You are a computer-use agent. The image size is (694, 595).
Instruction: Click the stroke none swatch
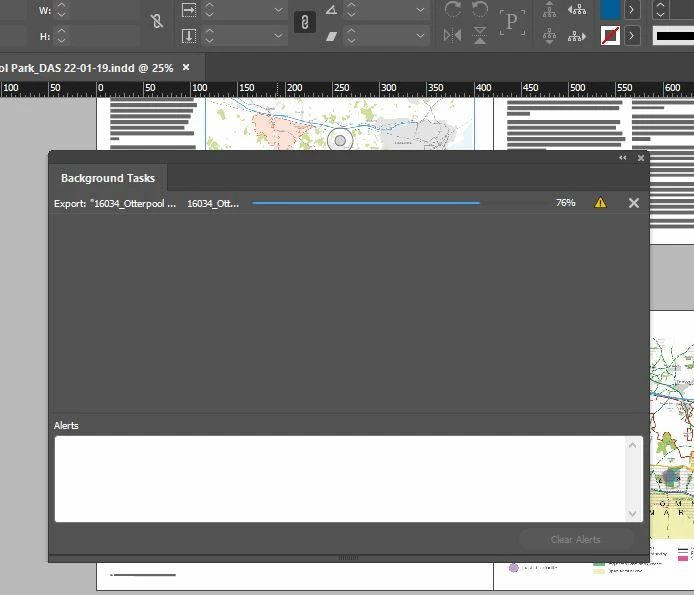click(x=610, y=35)
